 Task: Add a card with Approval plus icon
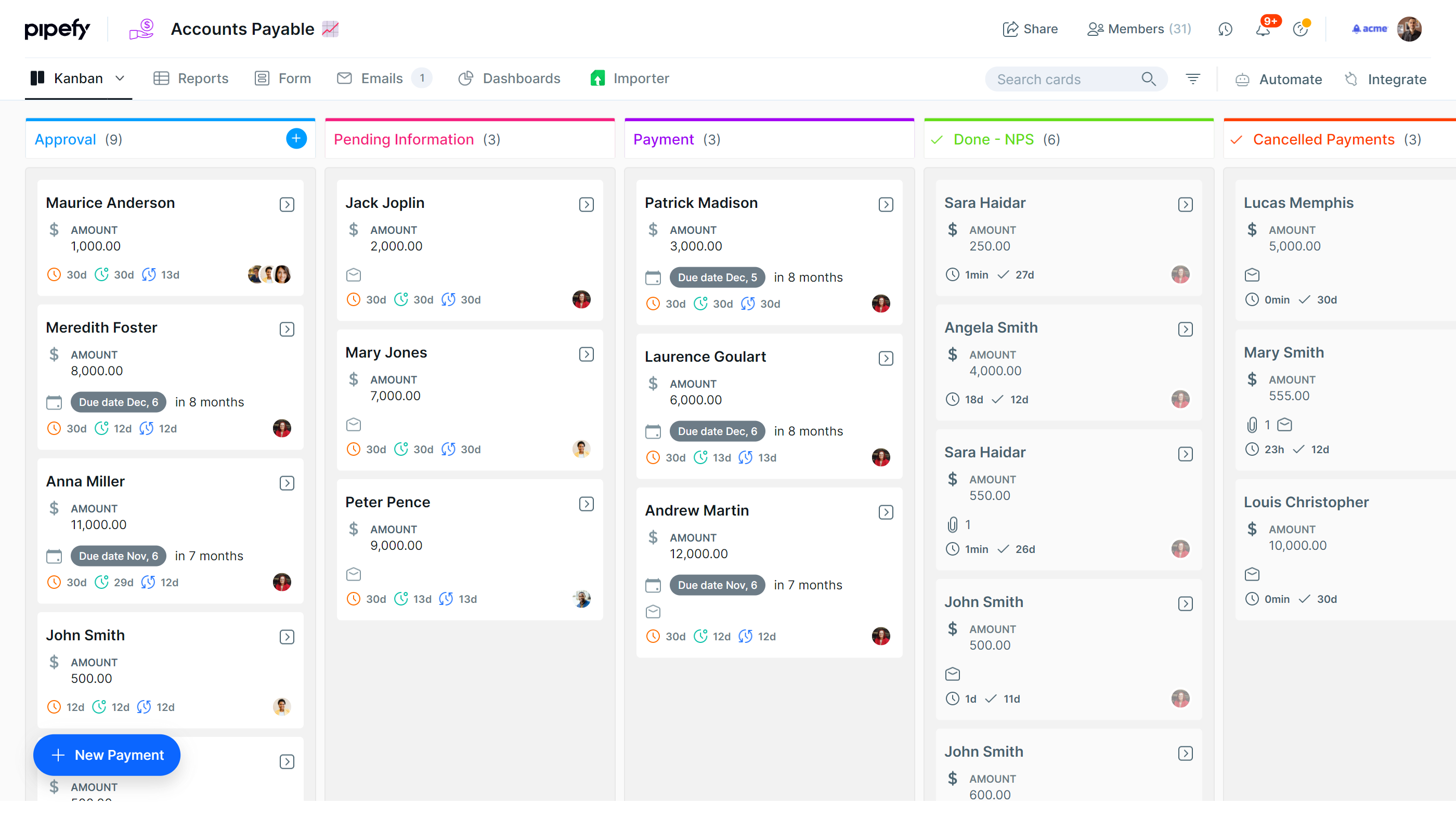click(296, 139)
